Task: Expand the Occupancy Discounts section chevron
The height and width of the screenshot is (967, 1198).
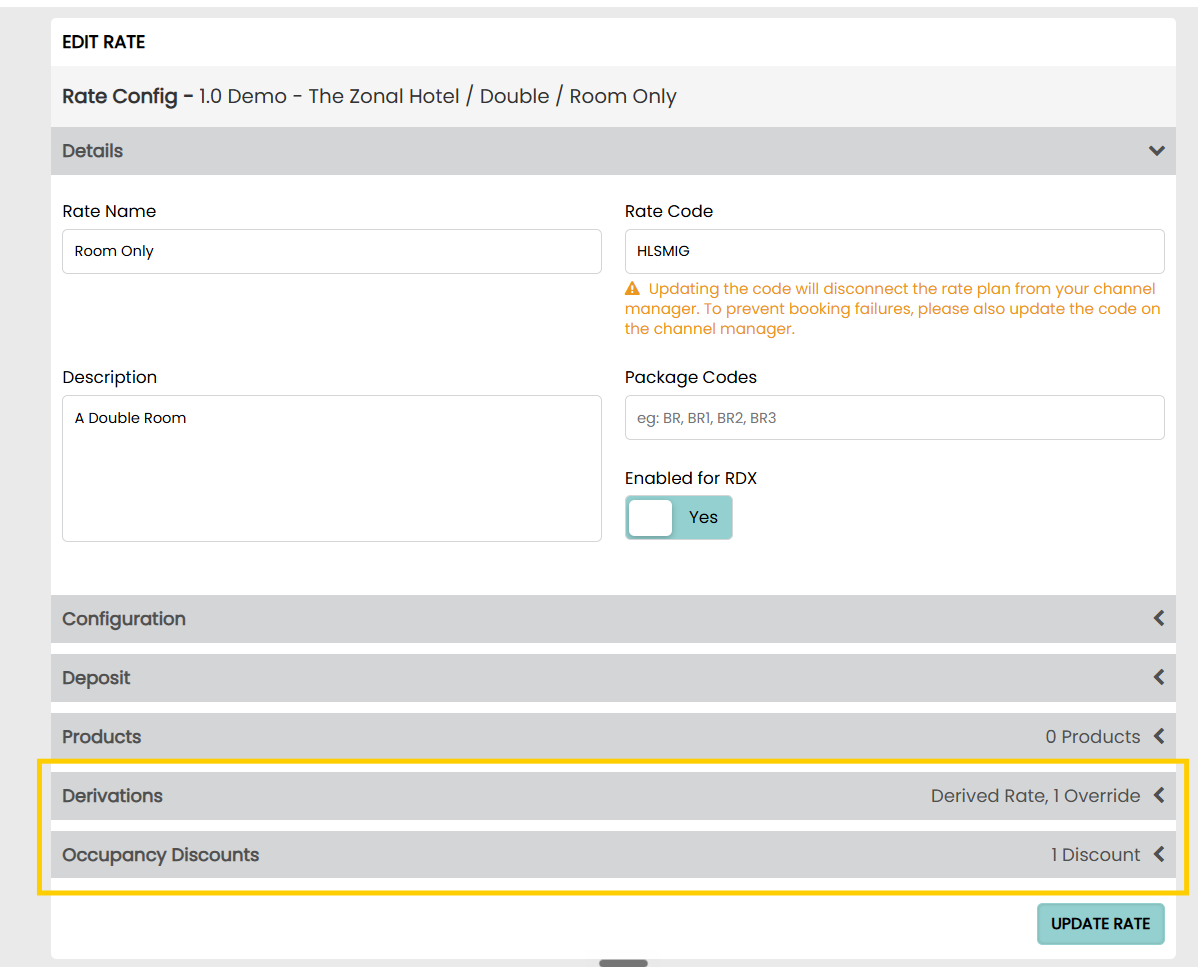Action: pos(1158,854)
